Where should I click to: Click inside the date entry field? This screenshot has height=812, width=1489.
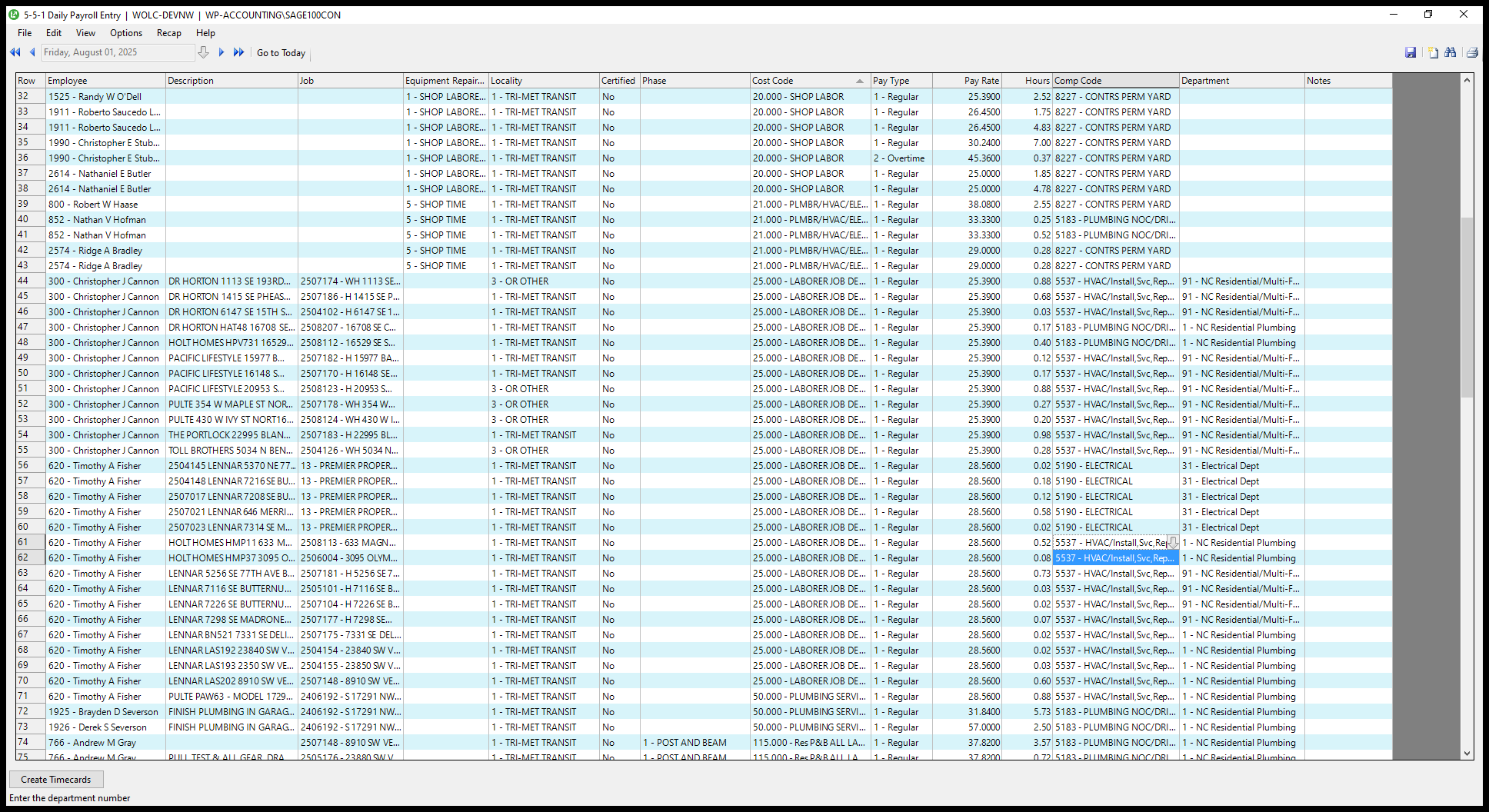click(115, 52)
